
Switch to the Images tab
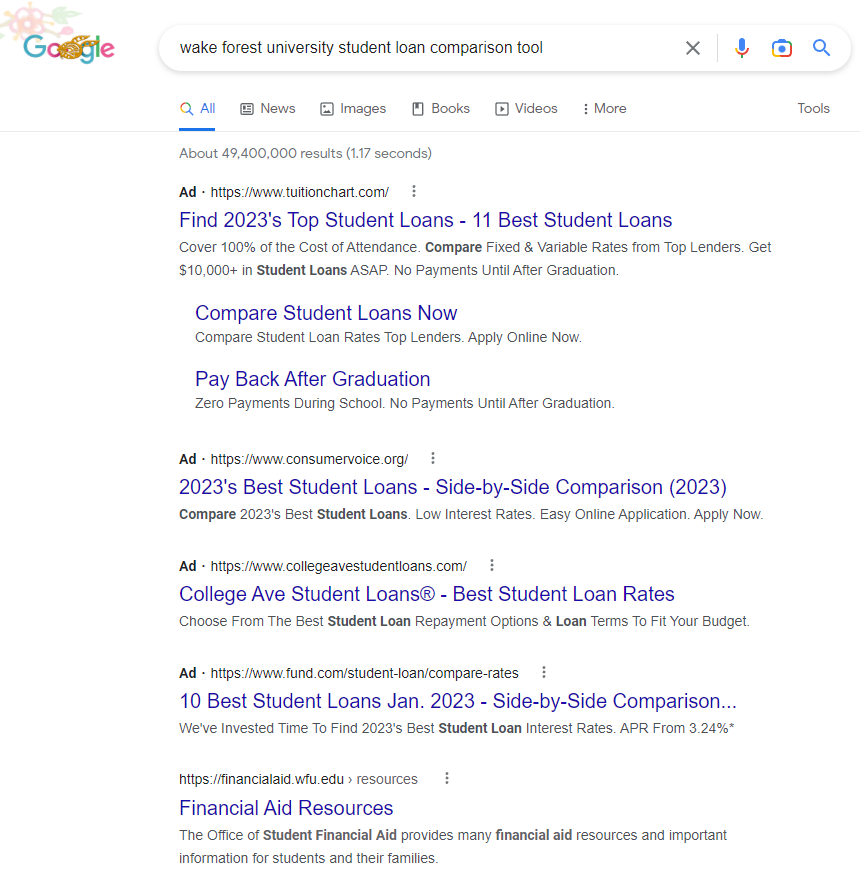click(x=353, y=108)
